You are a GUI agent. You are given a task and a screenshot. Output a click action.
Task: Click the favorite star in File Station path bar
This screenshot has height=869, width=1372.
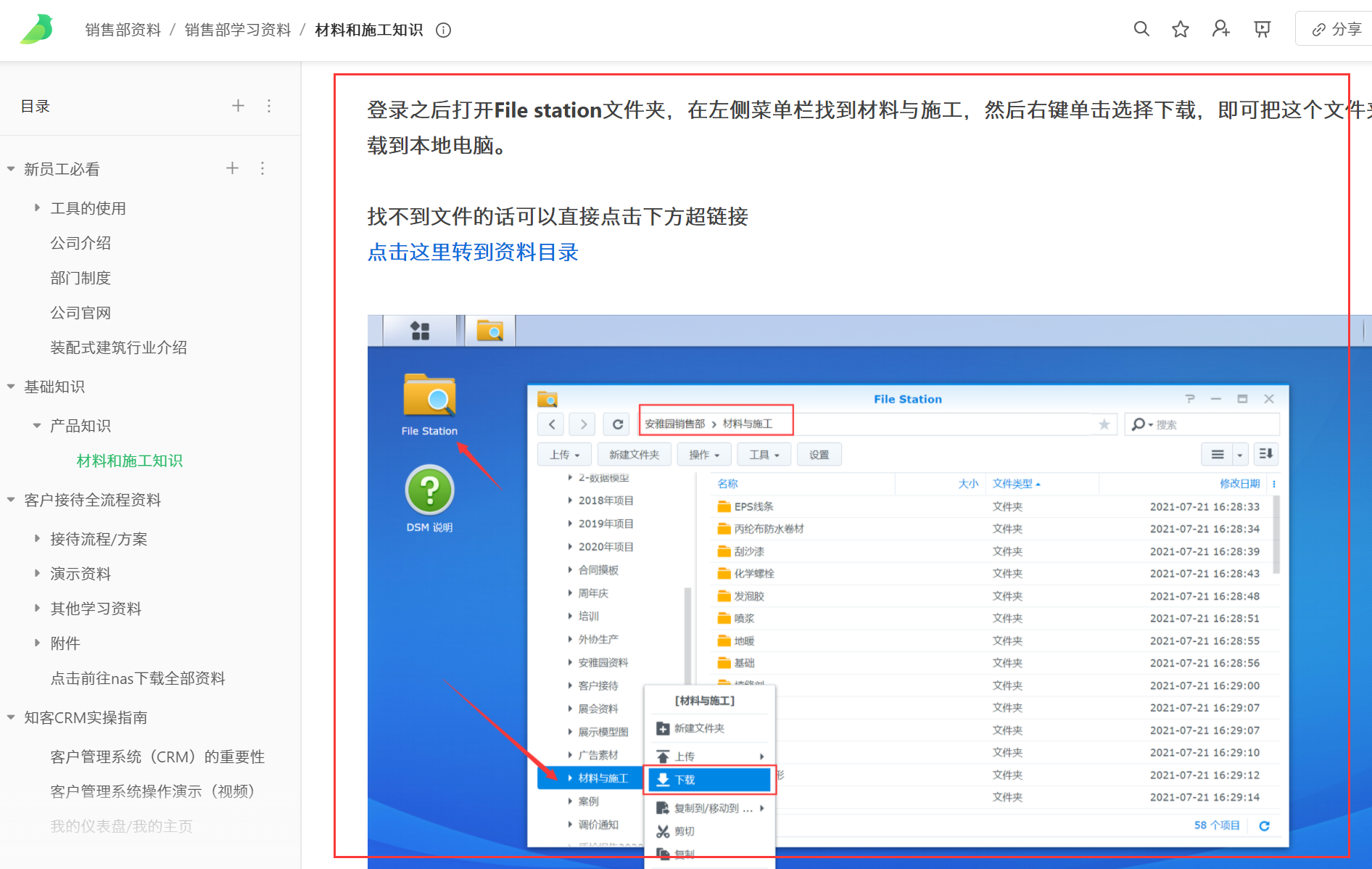(x=1104, y=424)
